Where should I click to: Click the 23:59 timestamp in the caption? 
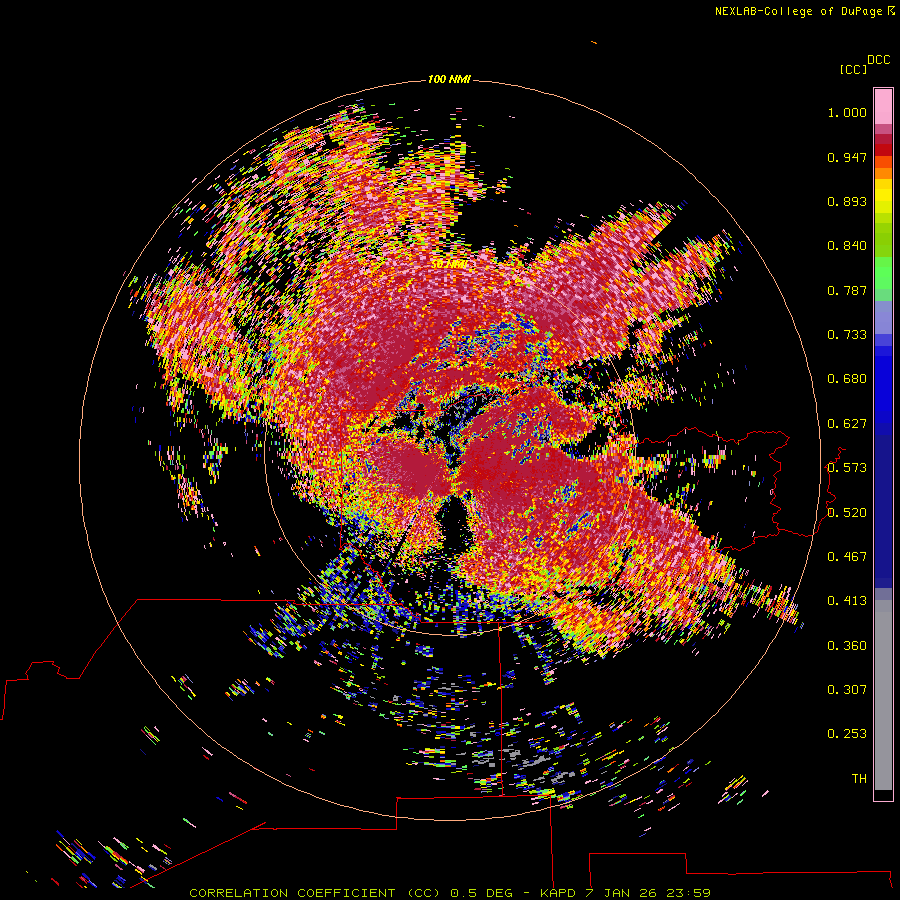[688, 893]
